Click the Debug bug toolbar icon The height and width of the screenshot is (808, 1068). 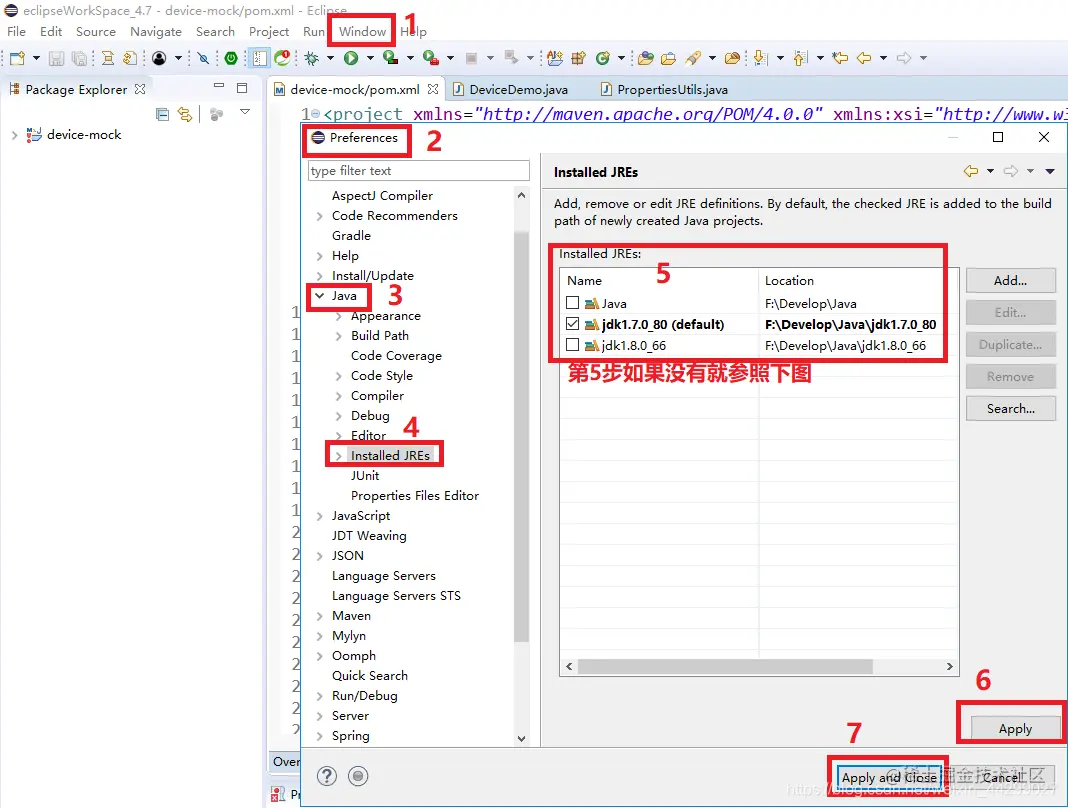point(312,58)
